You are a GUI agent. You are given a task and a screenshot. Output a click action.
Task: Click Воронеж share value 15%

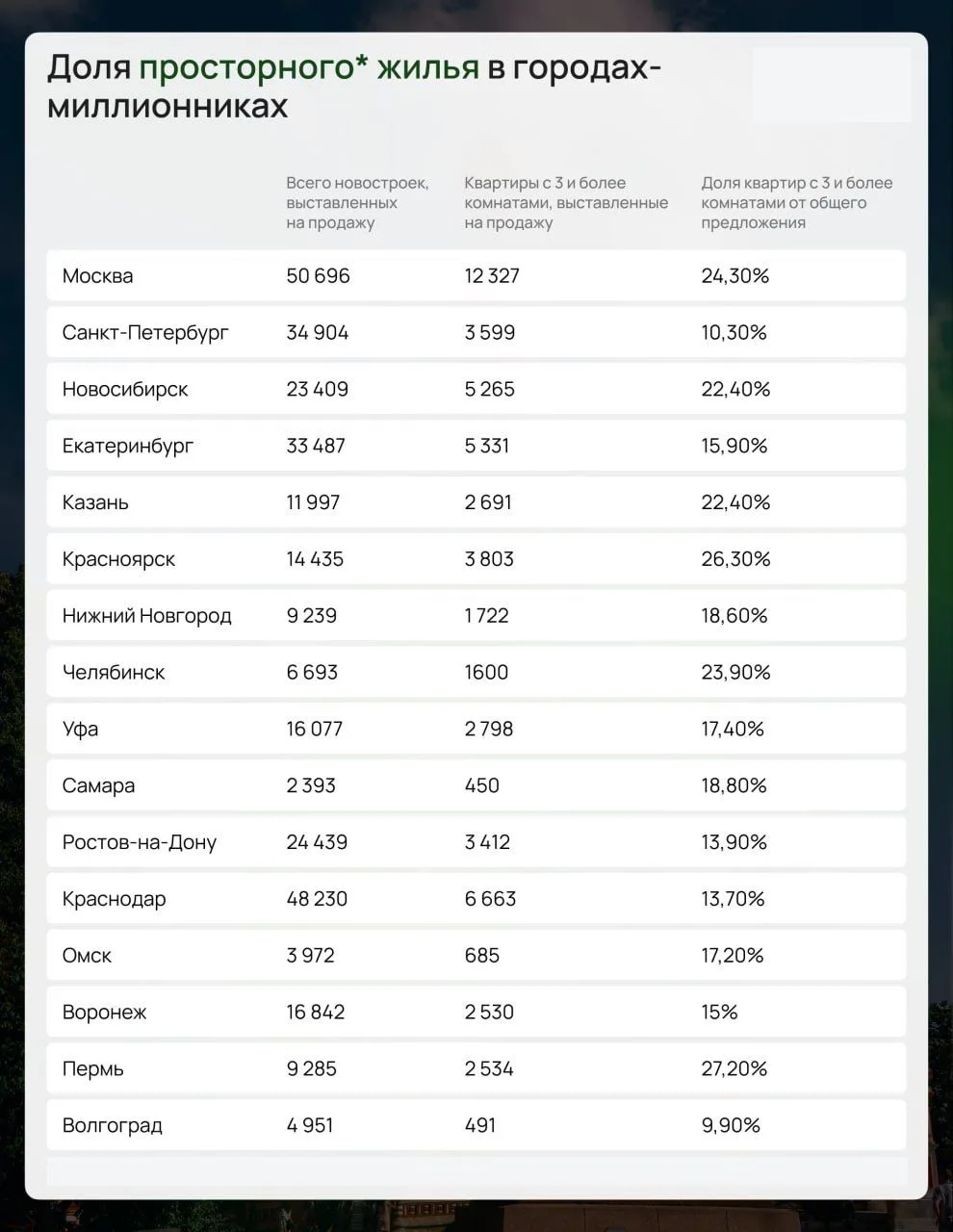tap(719, 1013)
